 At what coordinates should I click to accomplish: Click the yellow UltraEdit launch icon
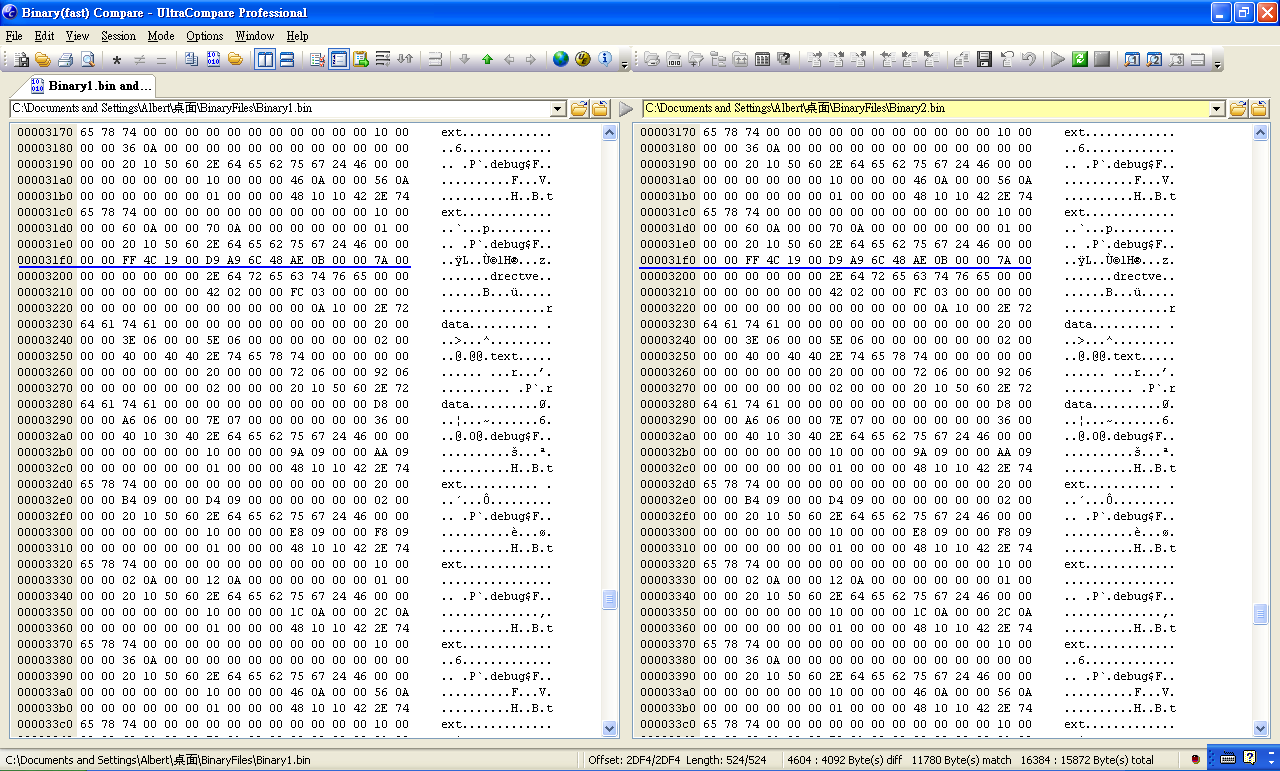(x=583, y=60)
